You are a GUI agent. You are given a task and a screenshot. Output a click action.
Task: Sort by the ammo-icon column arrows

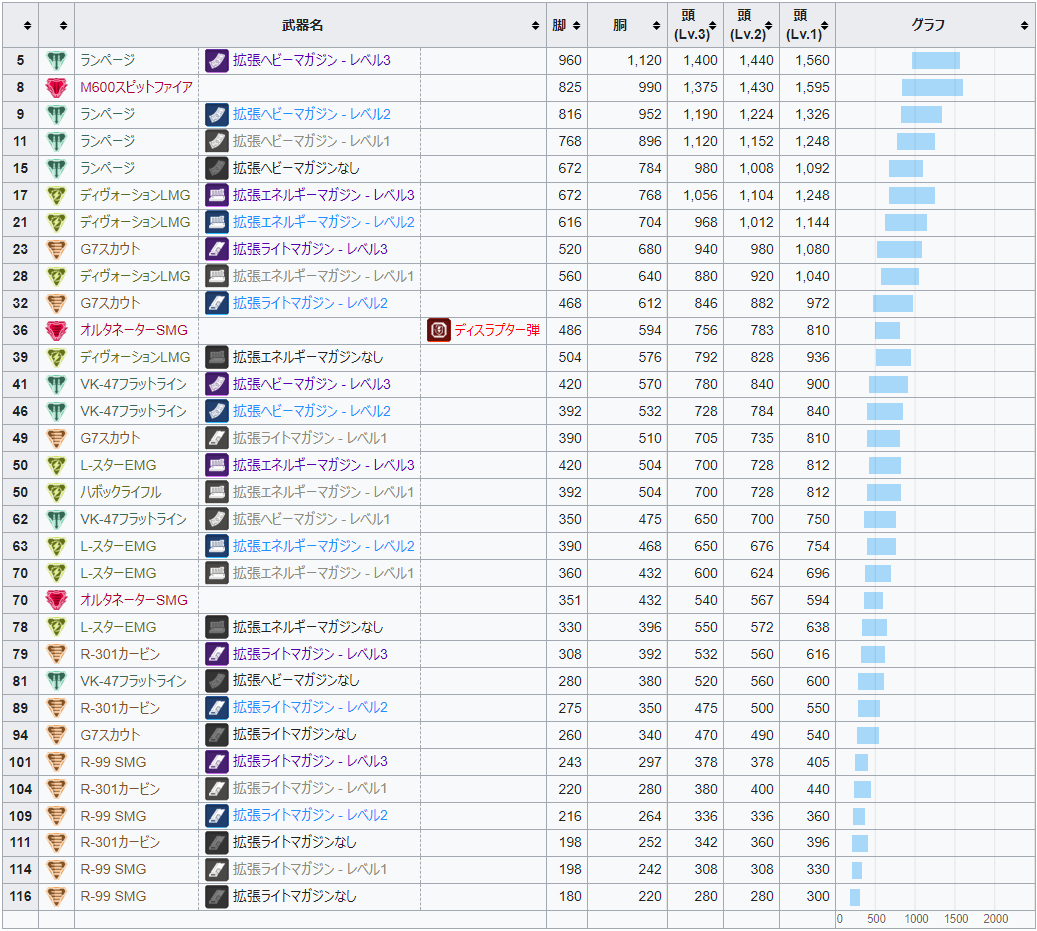pyautogui.click(x=63, y=25)
